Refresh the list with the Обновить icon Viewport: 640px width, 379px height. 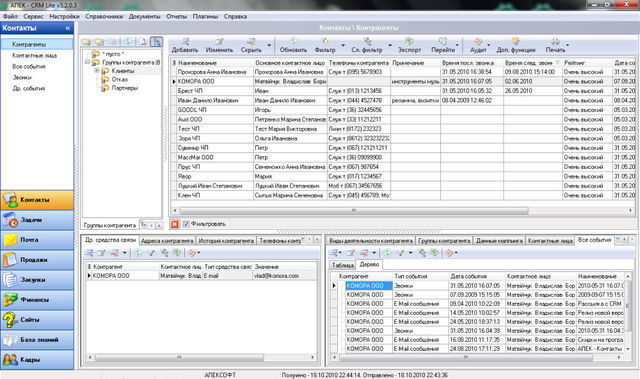[x=293, y=42]
